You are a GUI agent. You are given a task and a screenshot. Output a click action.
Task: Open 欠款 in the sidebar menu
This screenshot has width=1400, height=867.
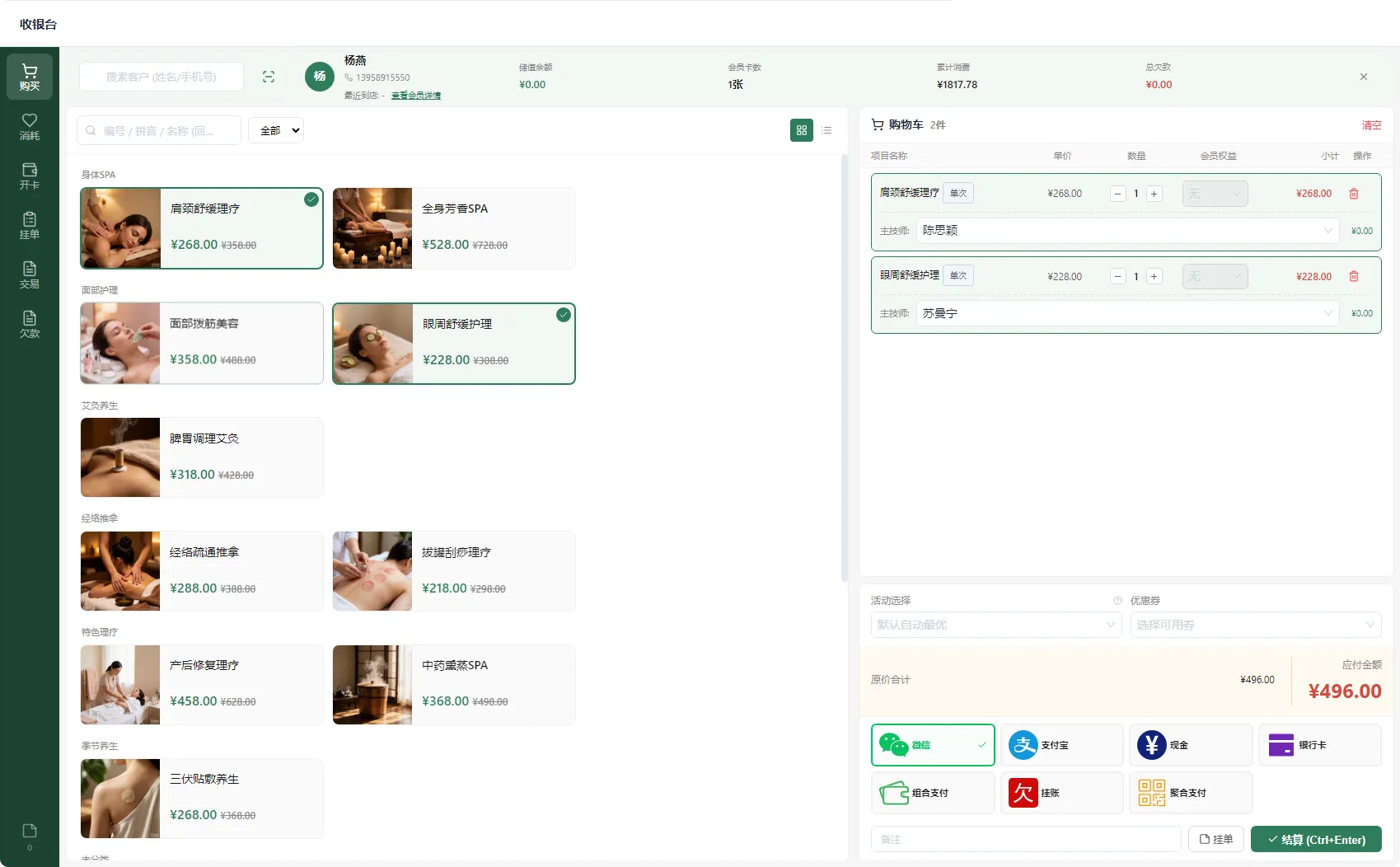[x=30, y=324]
